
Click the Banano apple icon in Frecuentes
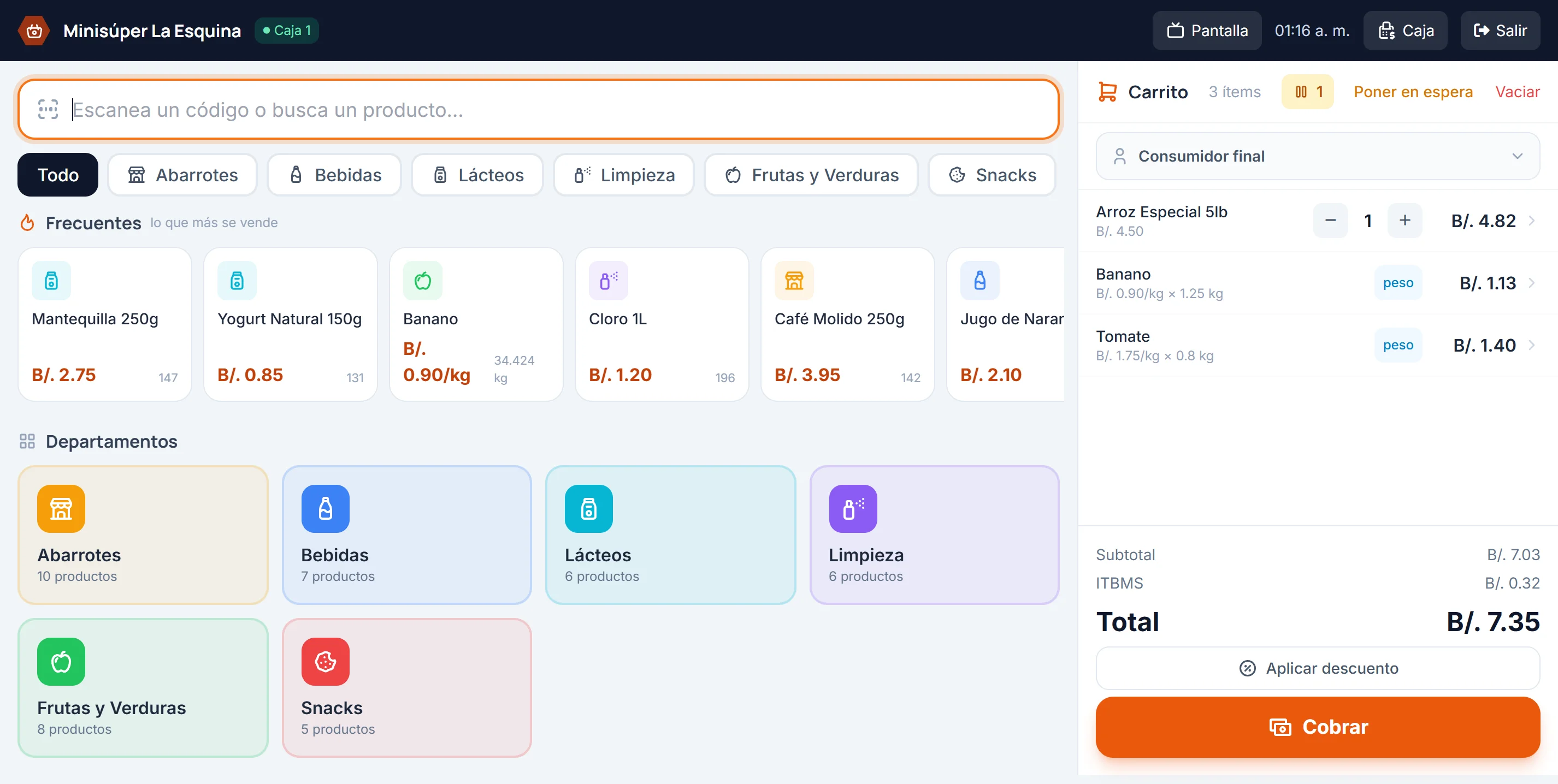pos(423,281)
